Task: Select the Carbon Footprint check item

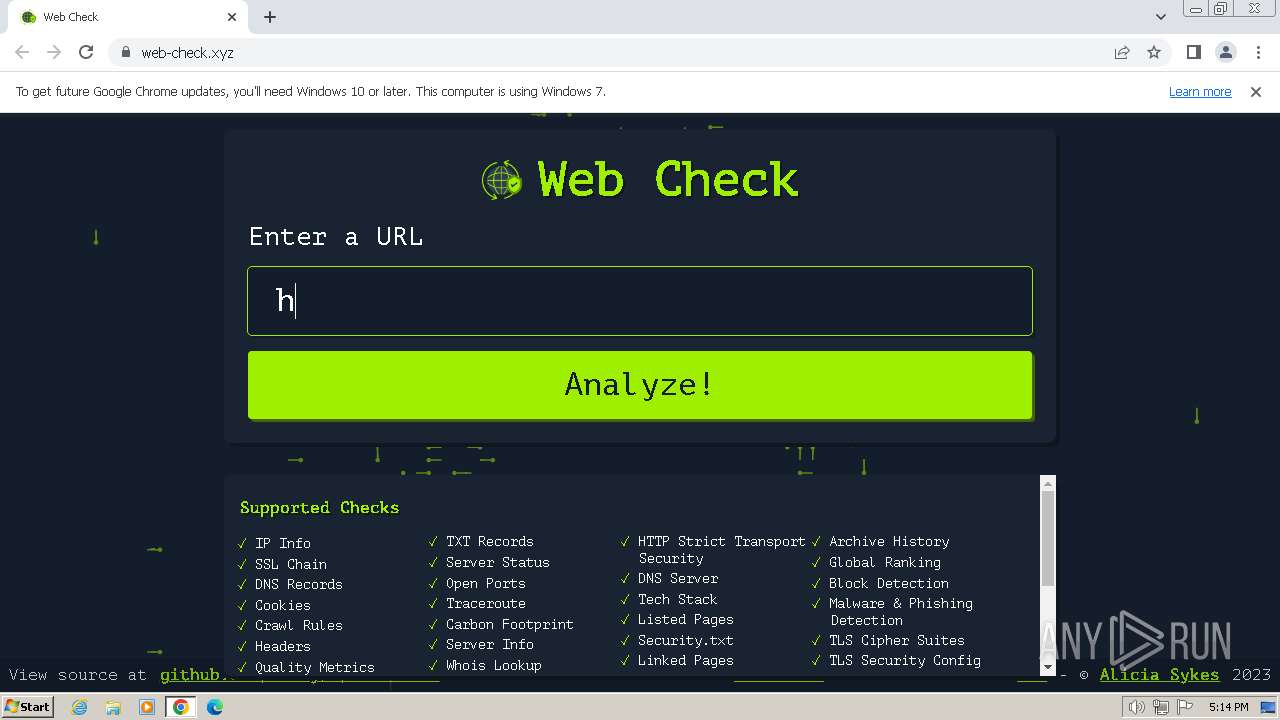Action: 510,624
